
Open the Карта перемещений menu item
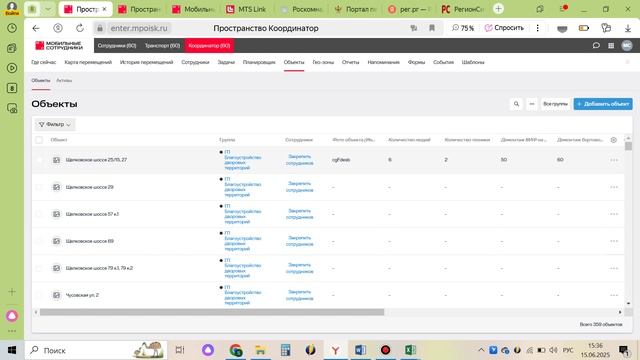tap(88, 62)
